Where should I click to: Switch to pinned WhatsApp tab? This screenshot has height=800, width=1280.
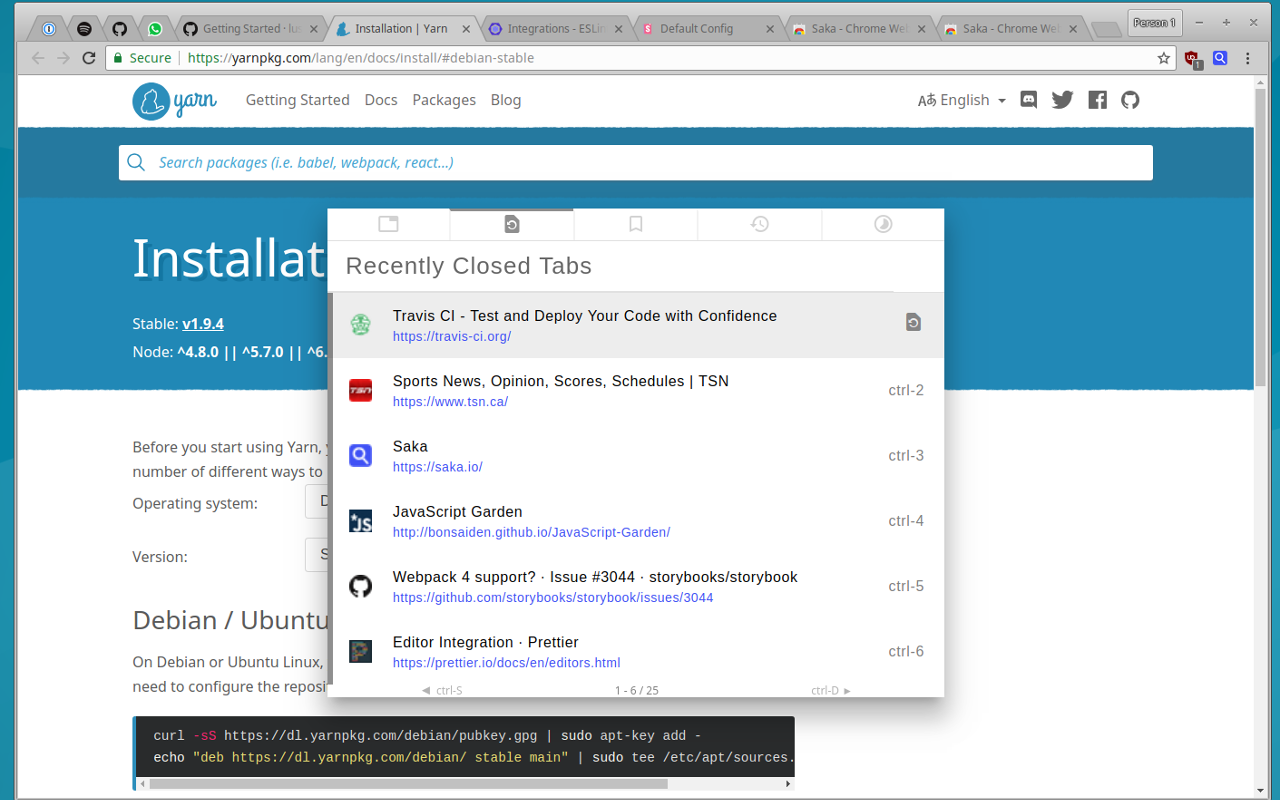155,29
